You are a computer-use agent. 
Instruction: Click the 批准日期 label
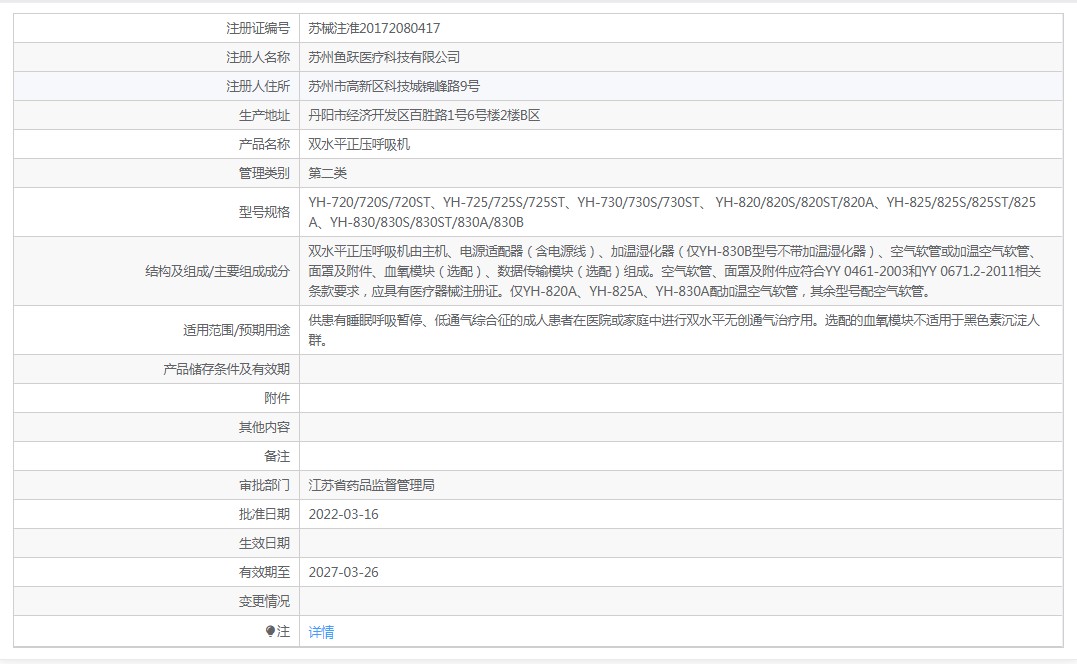(x=264, y=514)
